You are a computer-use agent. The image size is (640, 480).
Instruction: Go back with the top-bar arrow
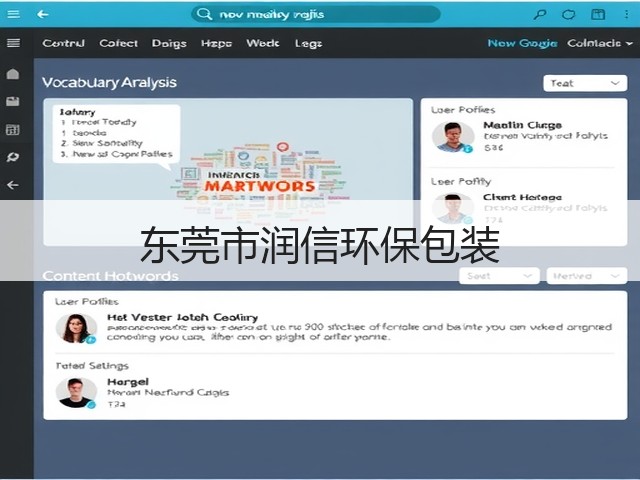pyautogui.click(x=43, y=15)
